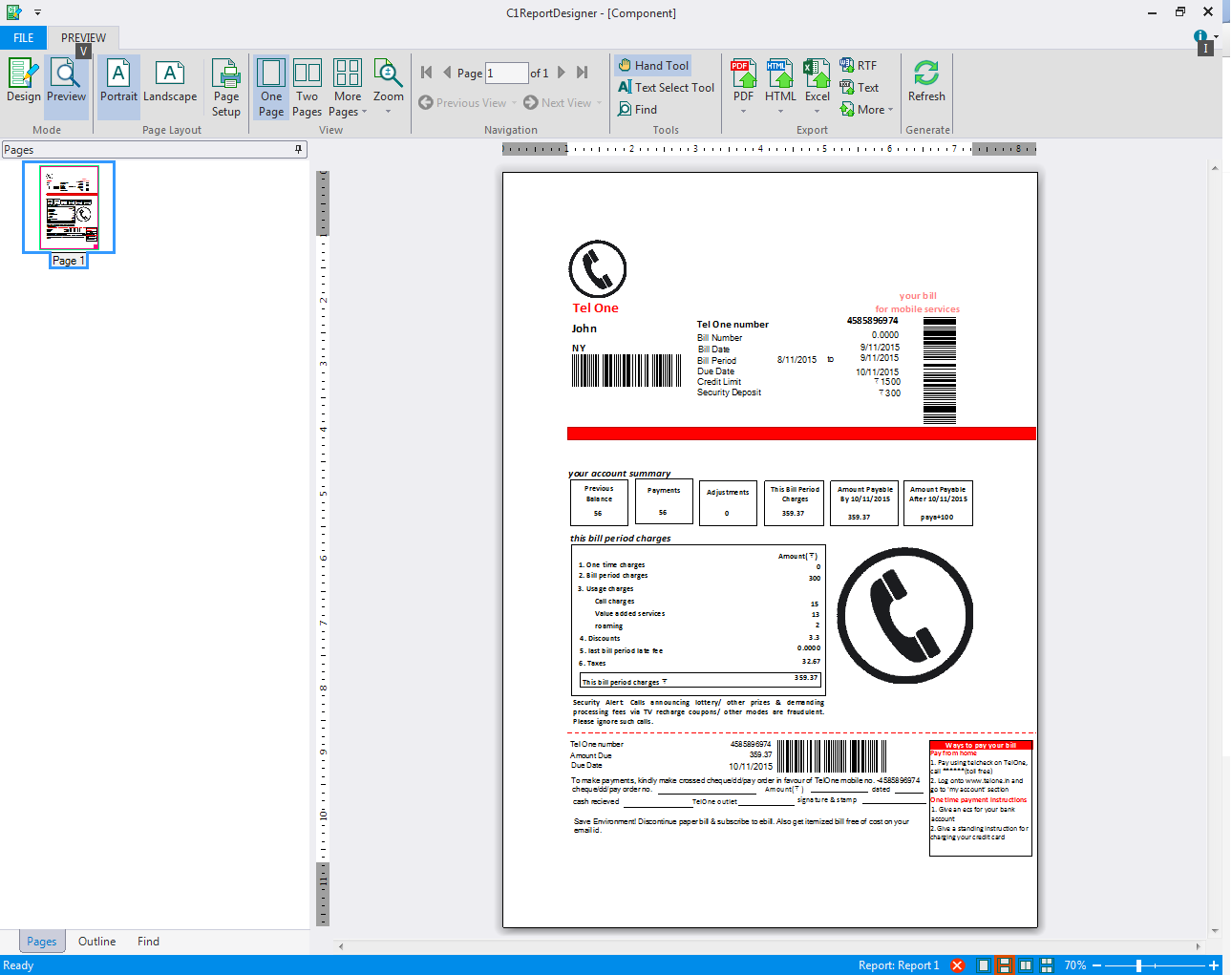The width and height of the screenshot is (1232, 975).
Task: Open Page Setup dialog
Action: [226, 88]
